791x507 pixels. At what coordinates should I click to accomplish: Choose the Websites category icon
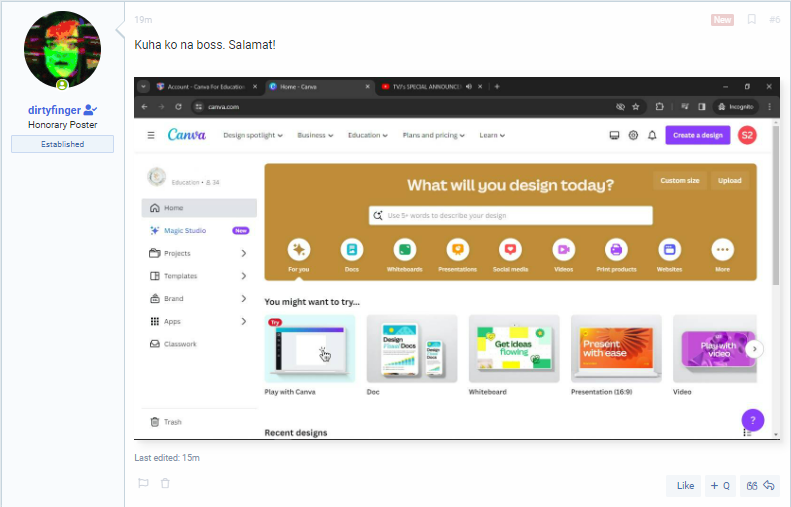(x=669, y=250)
